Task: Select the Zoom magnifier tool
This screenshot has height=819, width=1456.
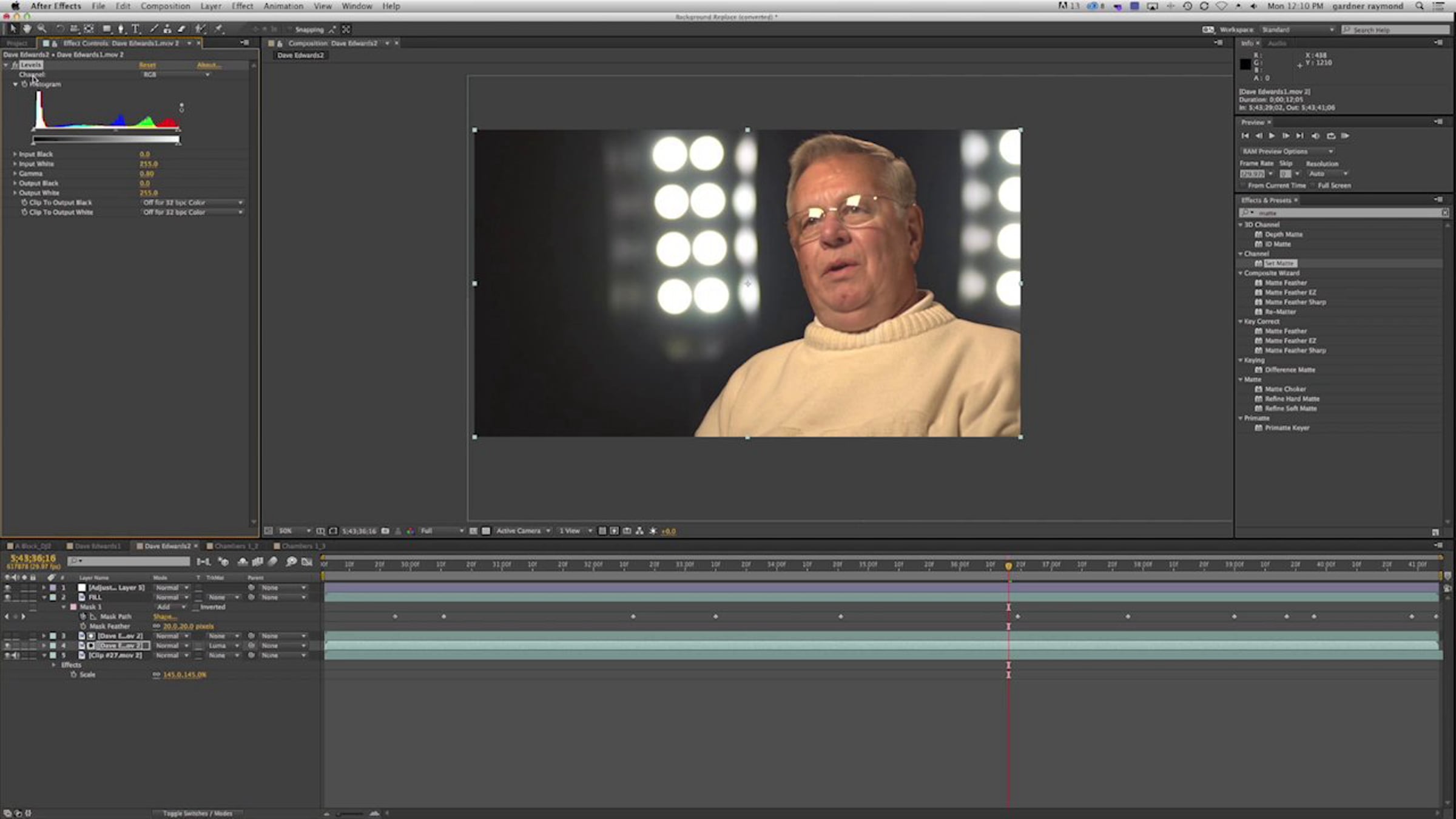Action: point(42,29)
